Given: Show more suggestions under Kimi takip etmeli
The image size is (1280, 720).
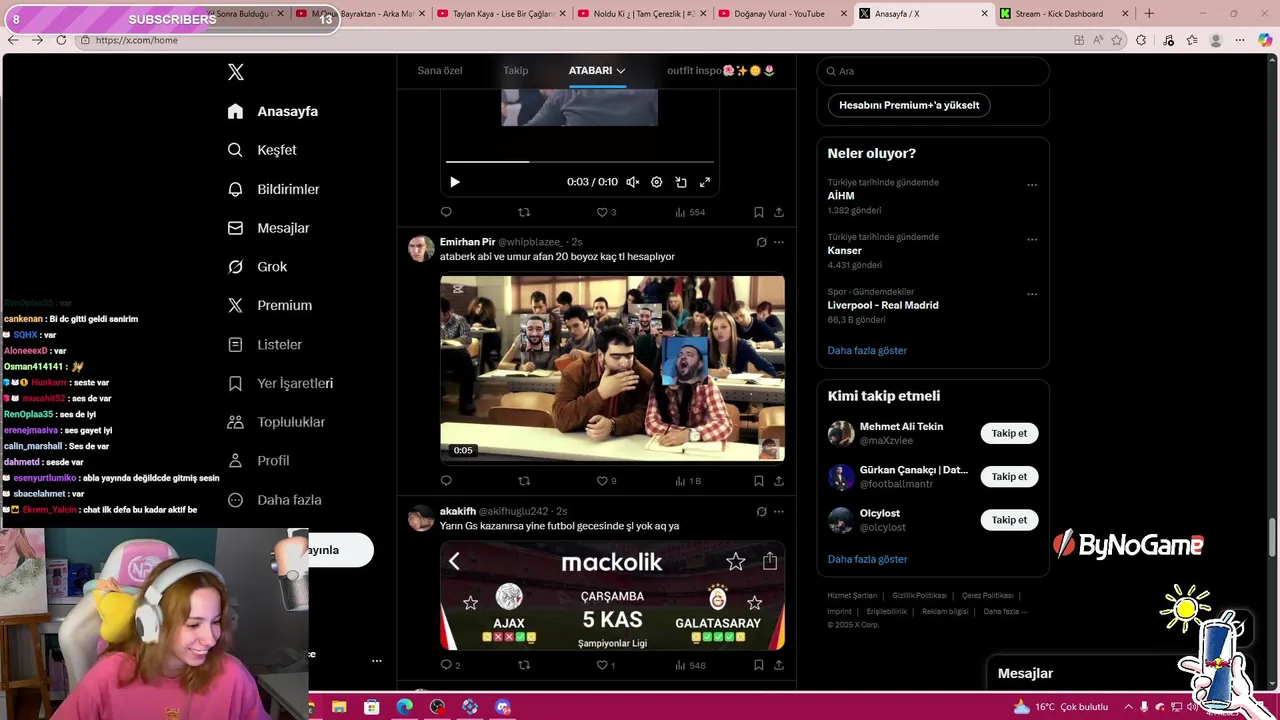Looking at the screenshot, I should pyautogui.click(x=867, y=559).
